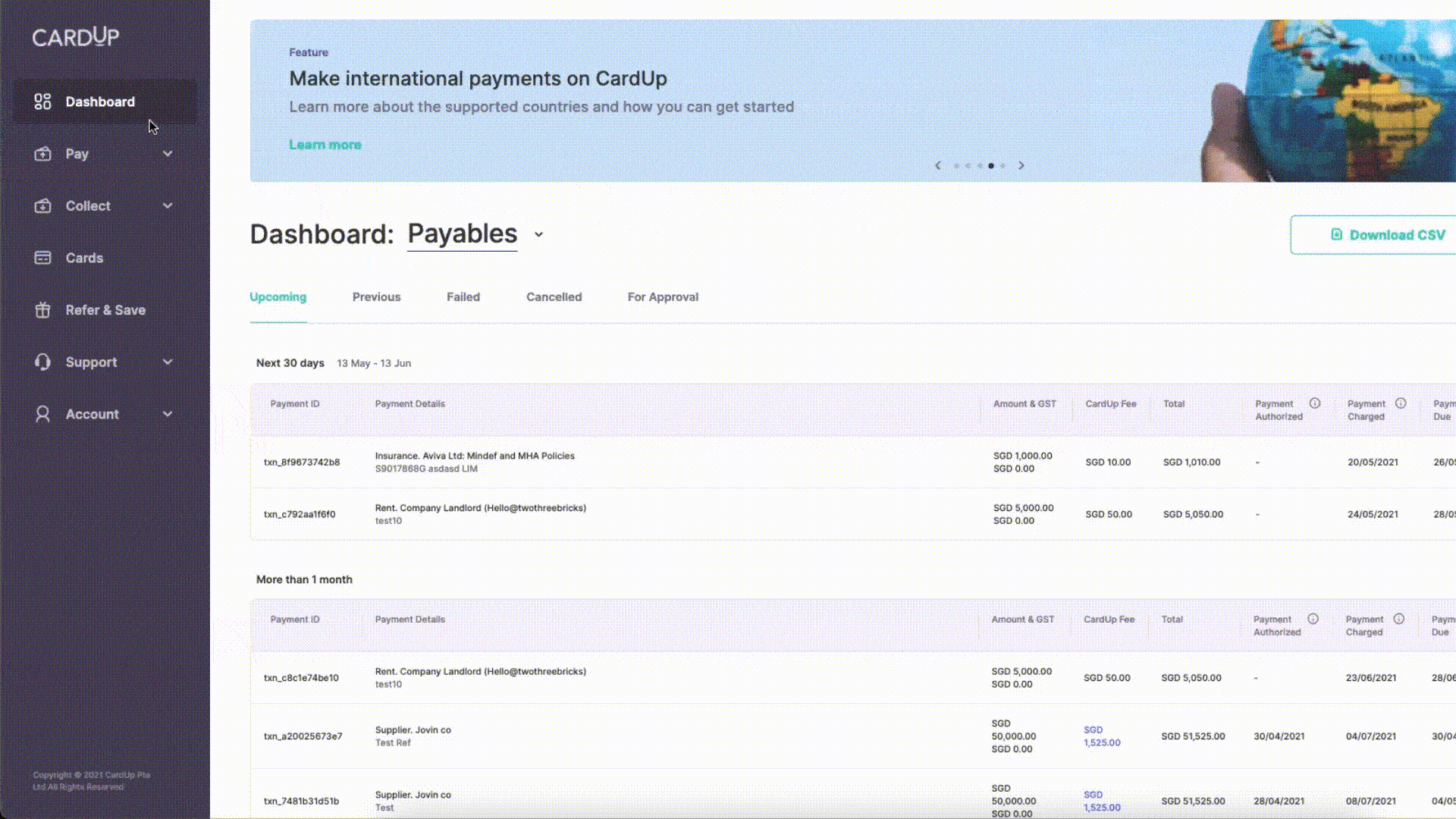Click the Account menu icon
Screen dimensions: 1456x819
42,413
